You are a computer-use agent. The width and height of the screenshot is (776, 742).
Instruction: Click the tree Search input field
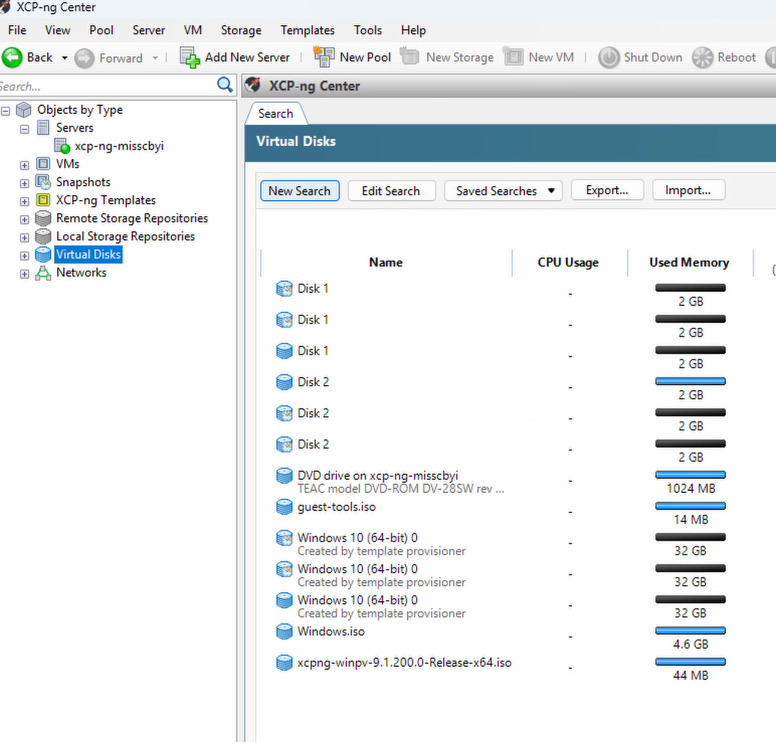click(x=106, y=86)
